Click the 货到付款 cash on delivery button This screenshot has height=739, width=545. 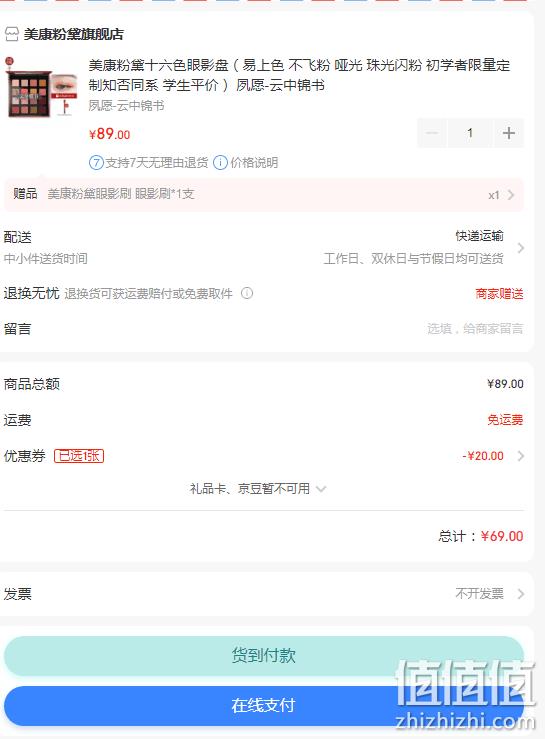click(x=264, y=656)
